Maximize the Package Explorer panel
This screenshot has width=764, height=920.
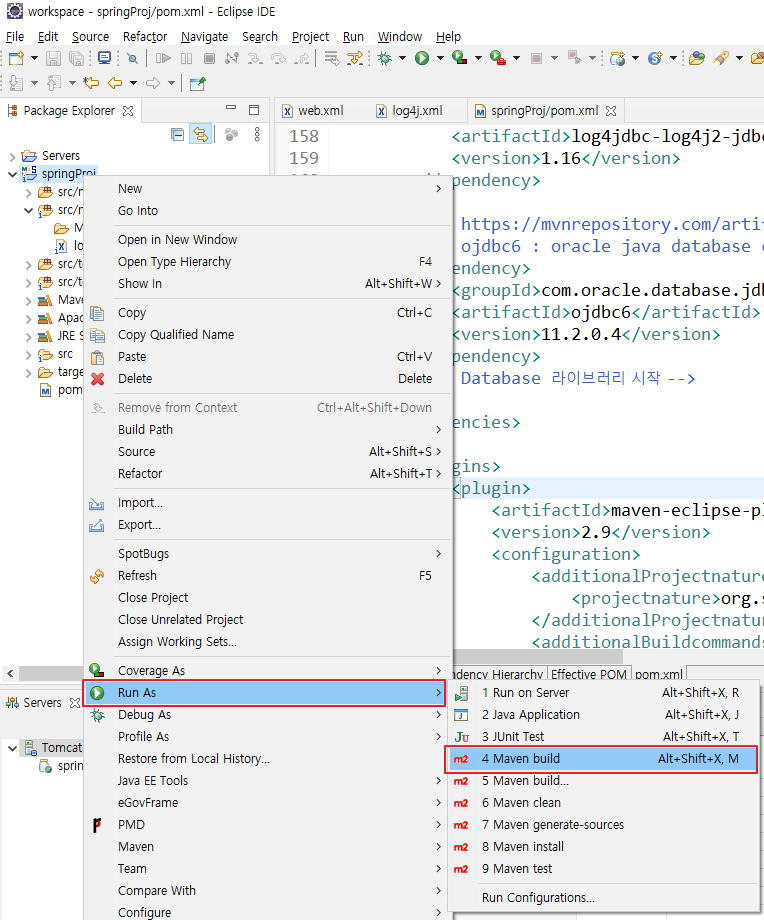click(x=254, y=110)
